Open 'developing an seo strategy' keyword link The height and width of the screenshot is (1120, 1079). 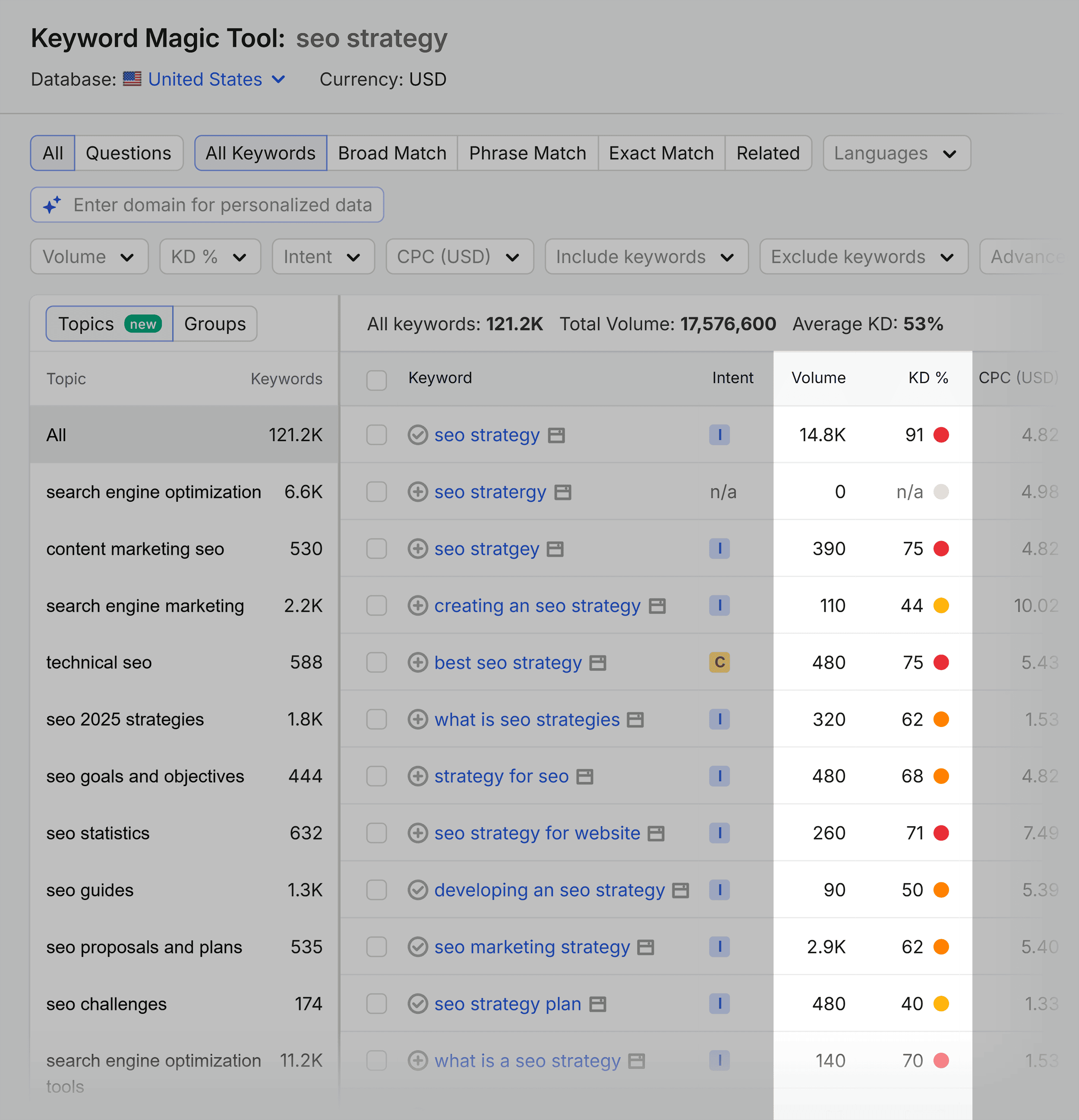tap(549, 890)
